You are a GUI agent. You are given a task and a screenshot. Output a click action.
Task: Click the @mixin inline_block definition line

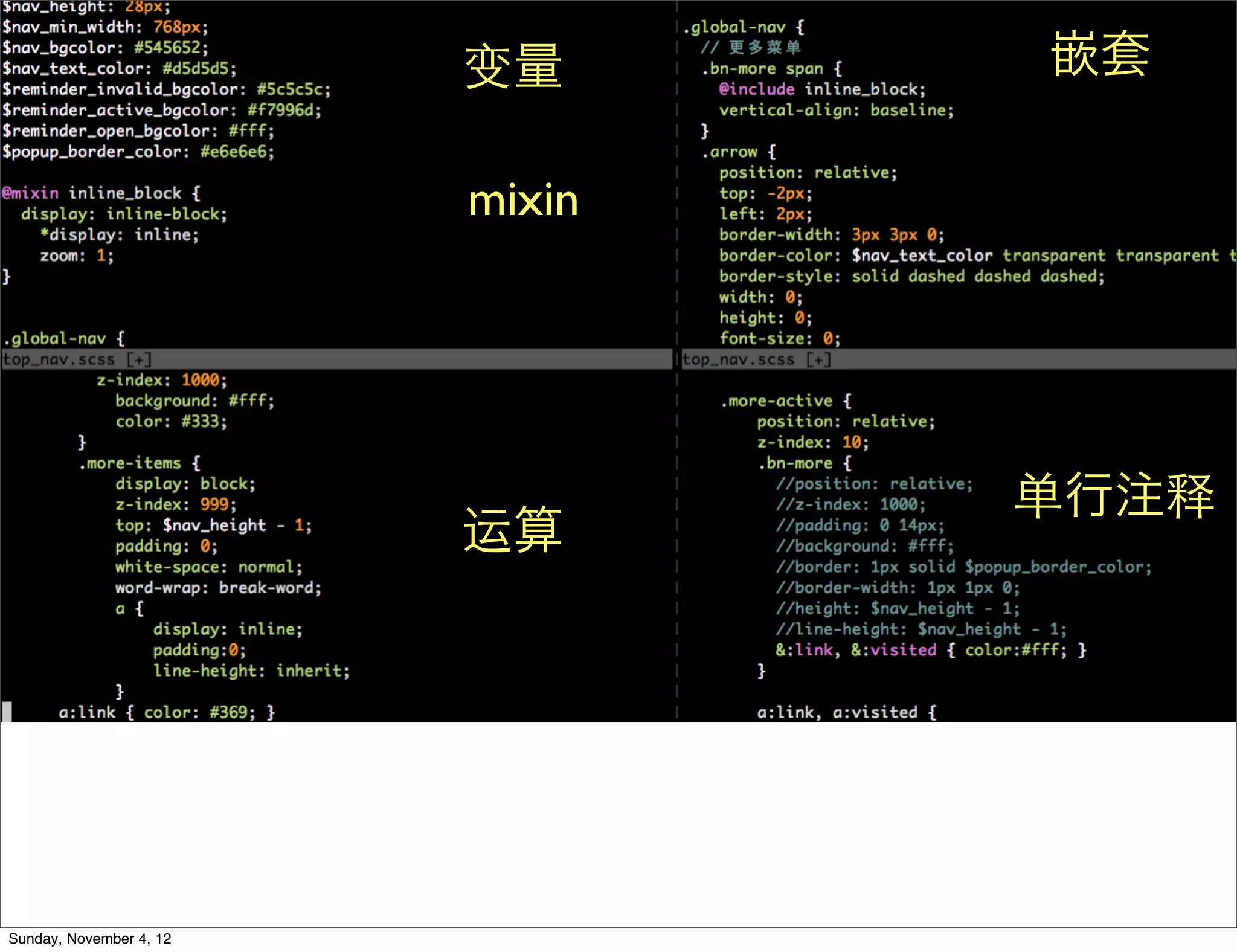[101, 193]
